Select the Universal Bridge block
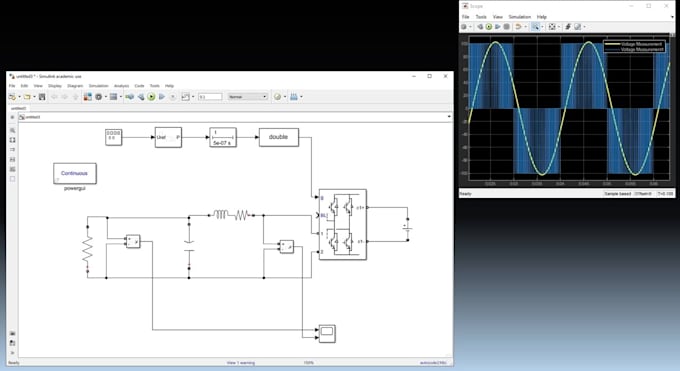 [343, 224]
